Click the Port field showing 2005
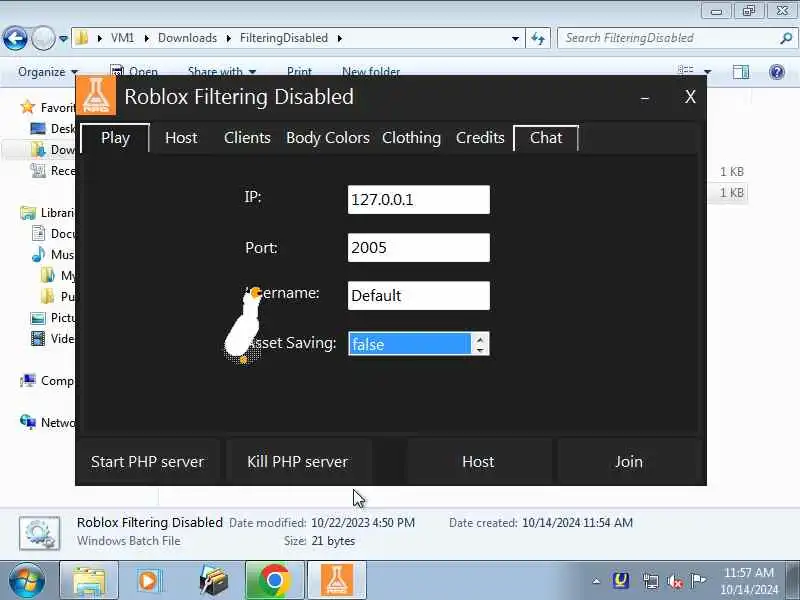The image size is (800, 600). (x=418, y=247)
